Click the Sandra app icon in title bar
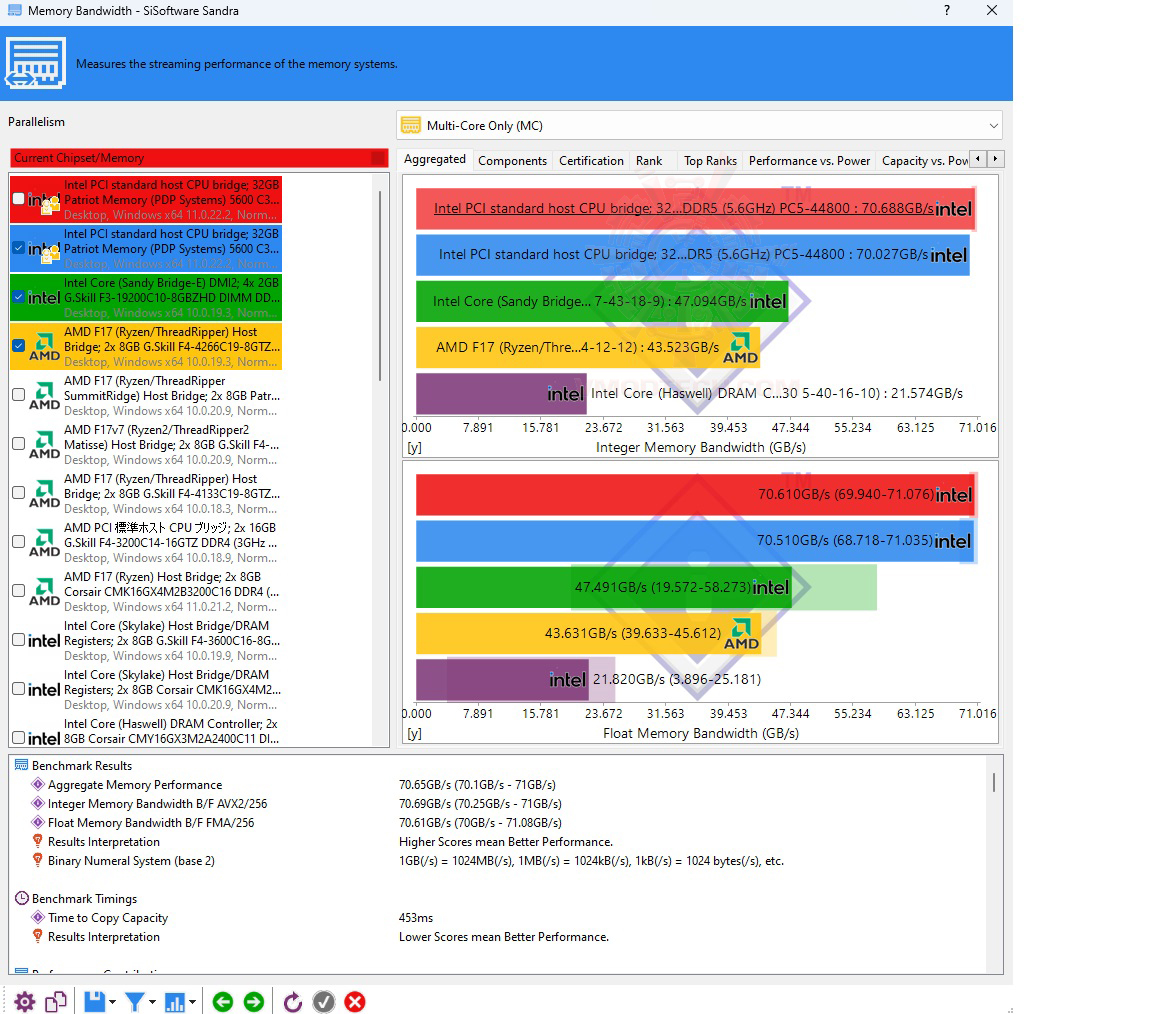Viewport: 1152px width, 1014px height. click(x=14, y=10)
